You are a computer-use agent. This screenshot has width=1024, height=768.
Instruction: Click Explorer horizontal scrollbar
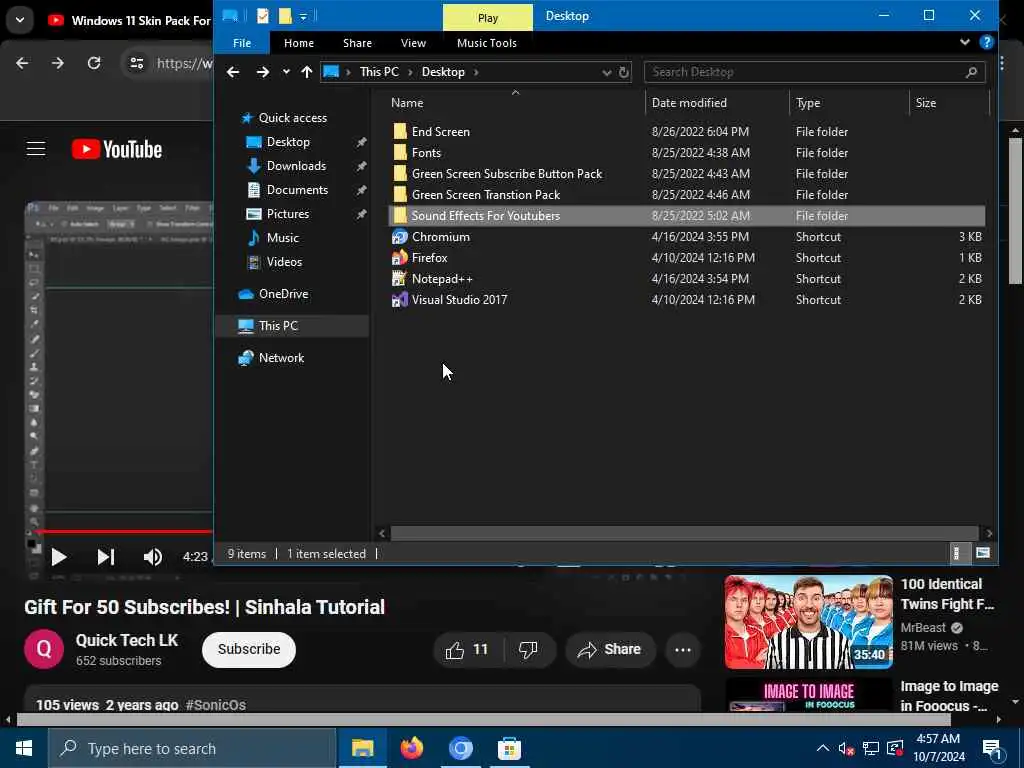tap(684, 533)
